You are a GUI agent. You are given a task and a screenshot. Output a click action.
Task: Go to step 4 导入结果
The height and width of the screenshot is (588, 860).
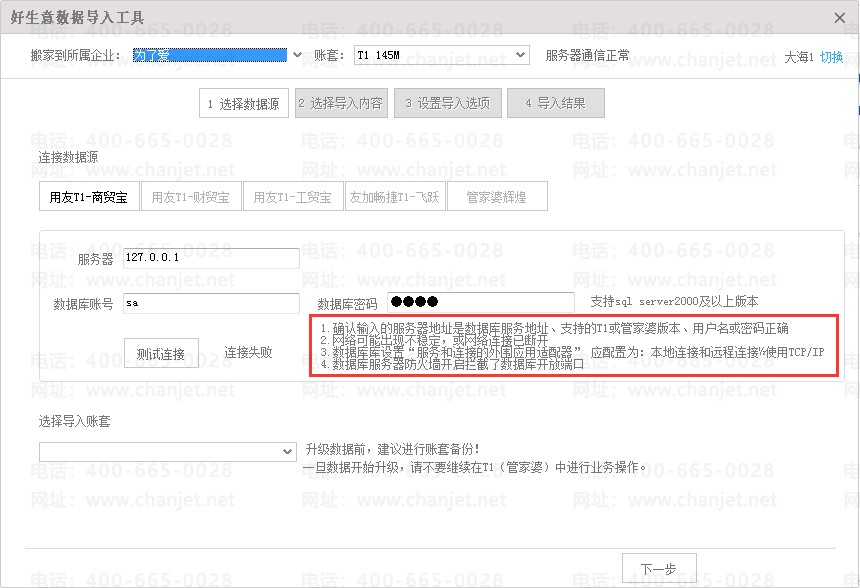[556, 103]
